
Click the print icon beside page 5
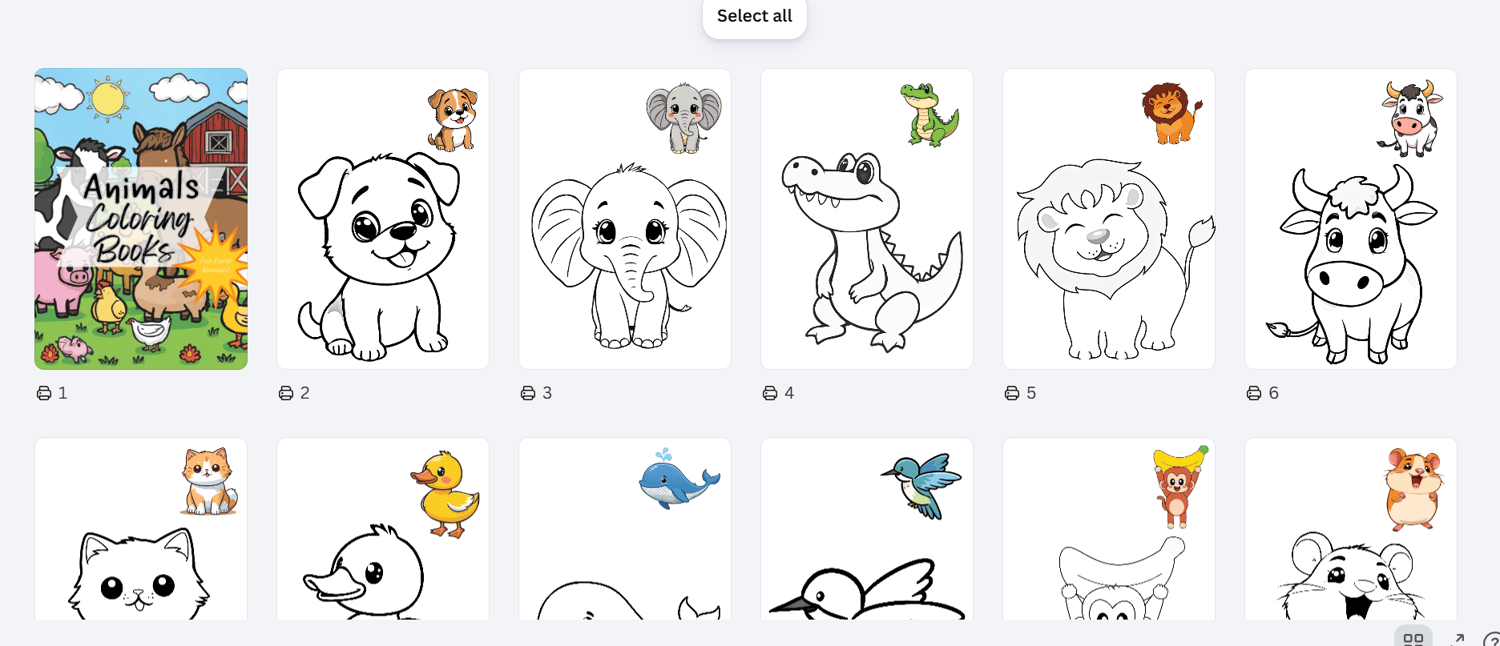[x=1012, y=393]
